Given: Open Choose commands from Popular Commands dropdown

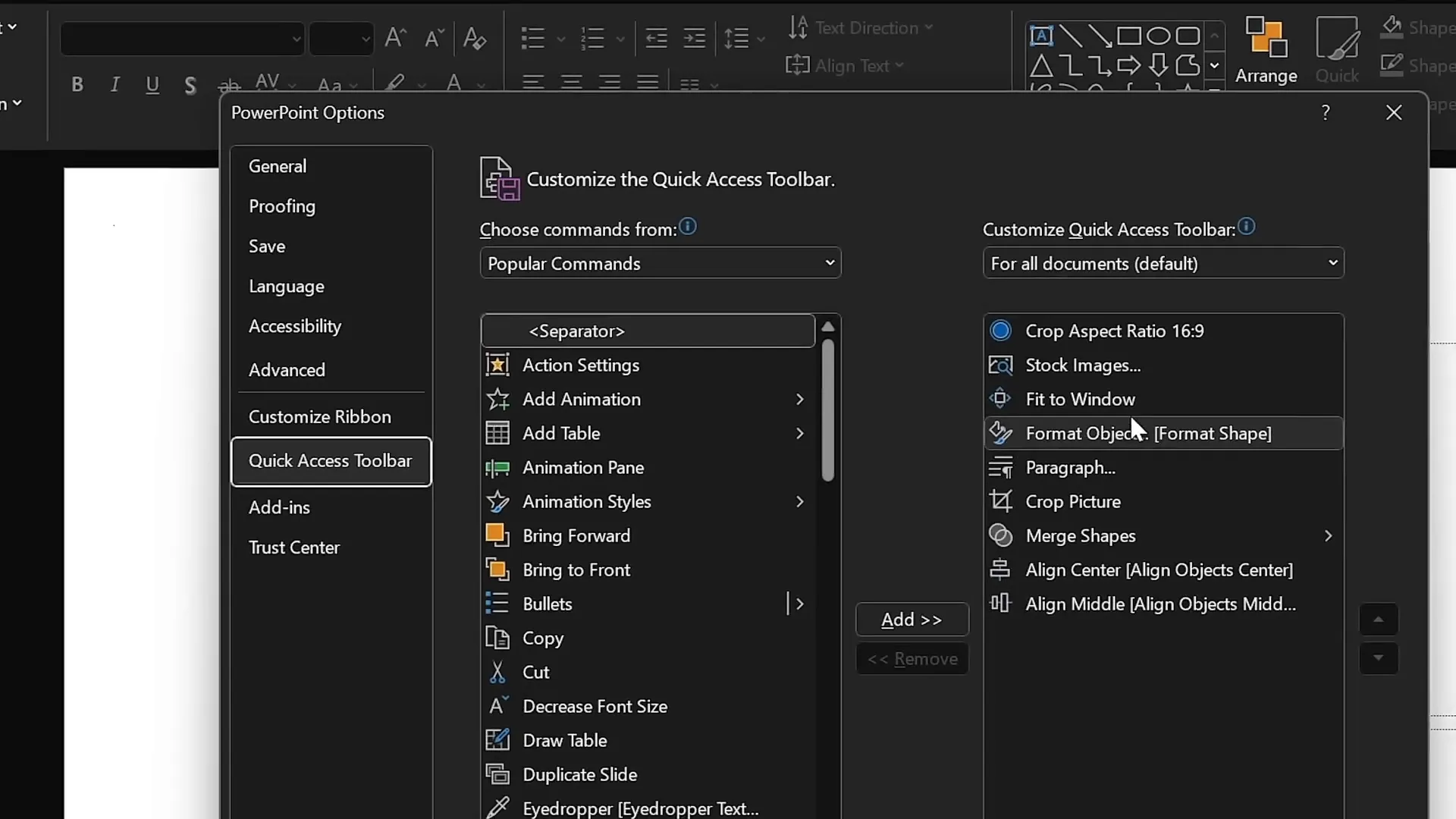Looking at the screenshot, I should pyautogui.click(x=661, y=263).
